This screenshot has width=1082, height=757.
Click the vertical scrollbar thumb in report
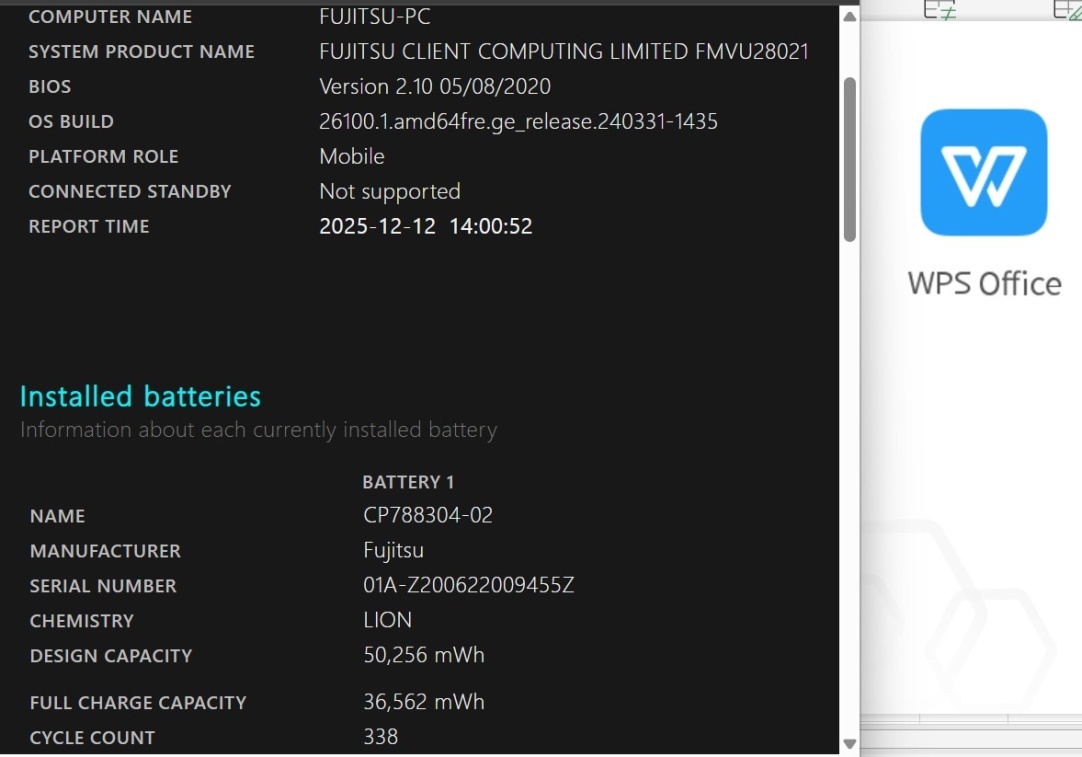click(x=850, y=159)
